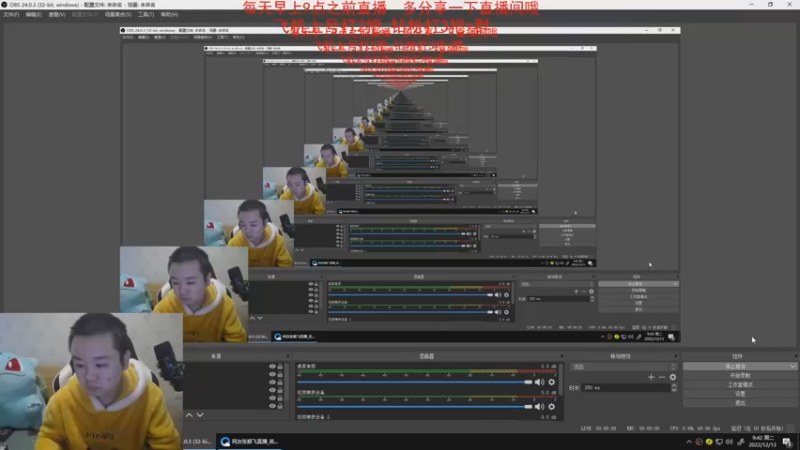The height and width of the screenshot is (450, 800).
Task: Increase transition duration with up stepper
Action: (x=674, y=386)
